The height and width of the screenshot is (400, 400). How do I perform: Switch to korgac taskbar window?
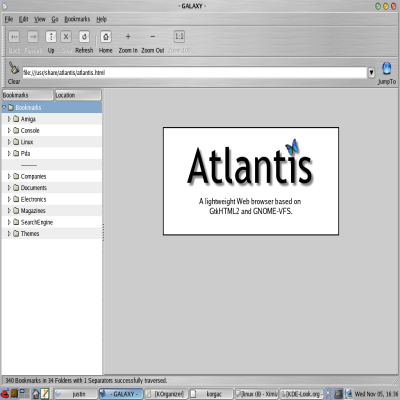[211, 394]
